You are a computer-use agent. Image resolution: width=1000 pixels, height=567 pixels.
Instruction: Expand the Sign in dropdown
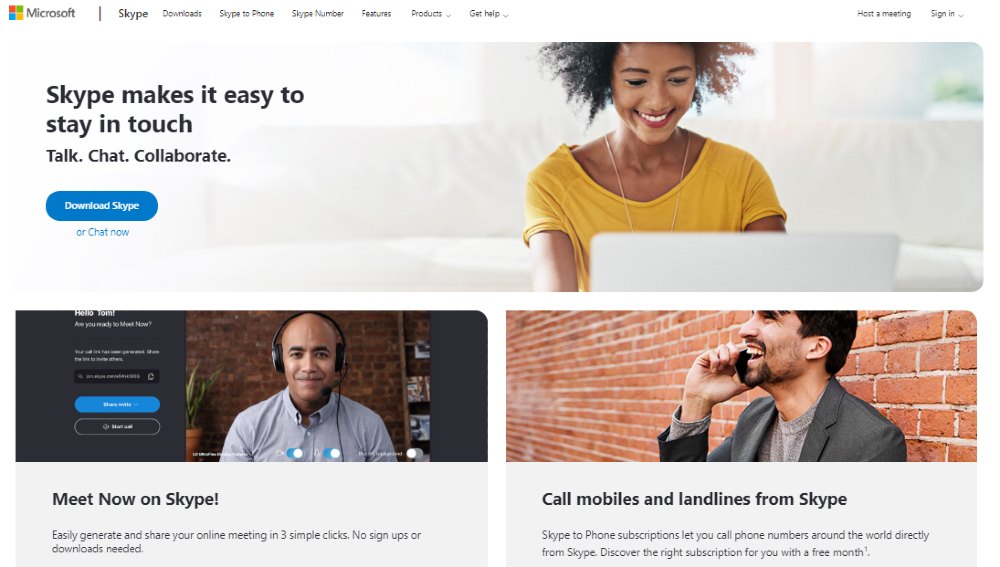(946, 13)
